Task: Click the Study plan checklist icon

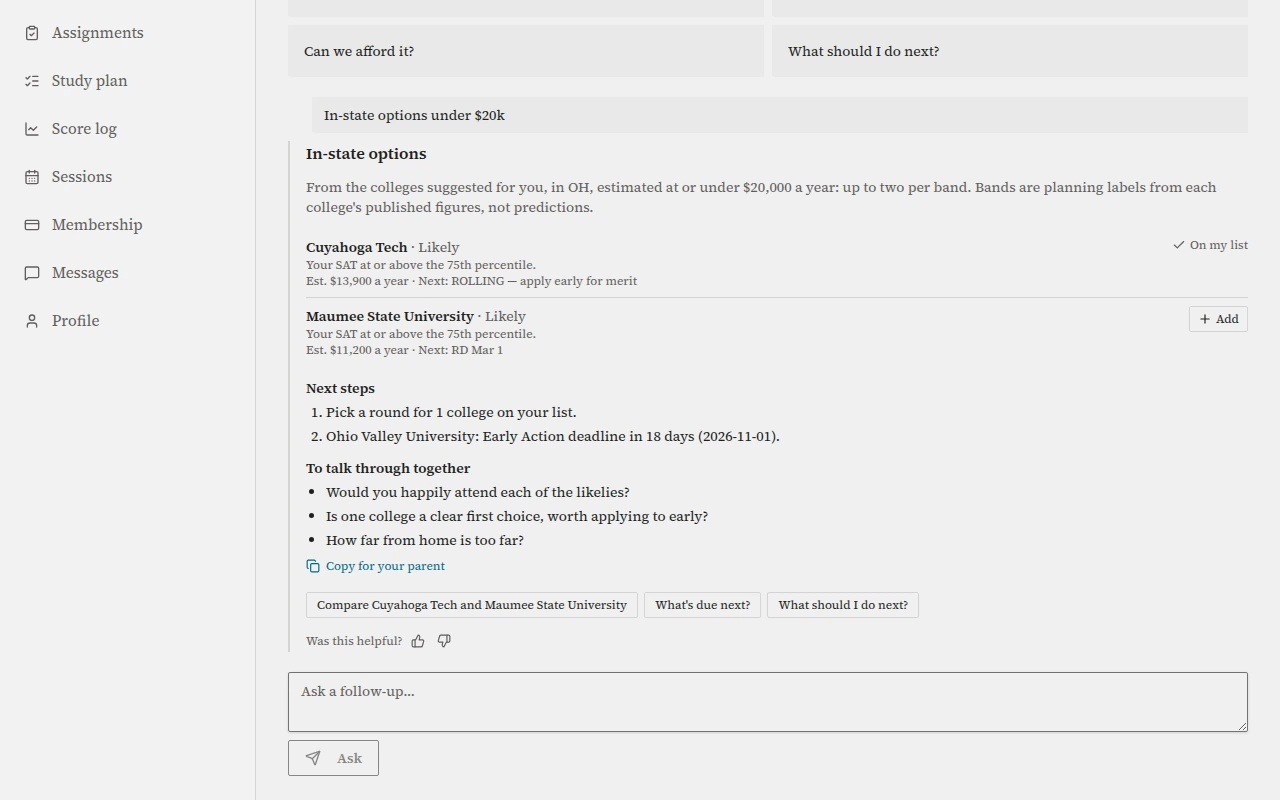Action: [32, 81]
